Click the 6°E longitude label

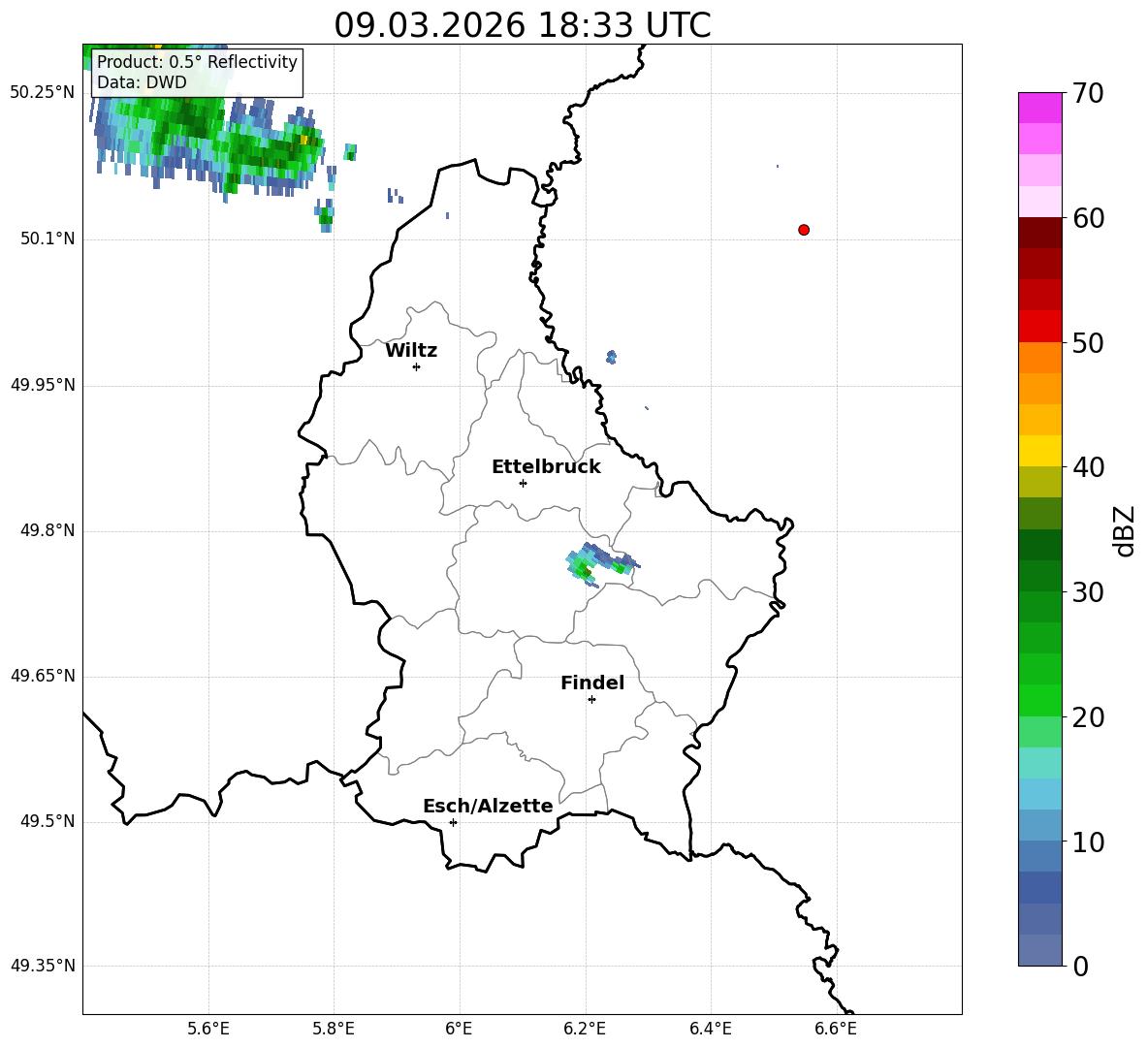click(459, 1029)
